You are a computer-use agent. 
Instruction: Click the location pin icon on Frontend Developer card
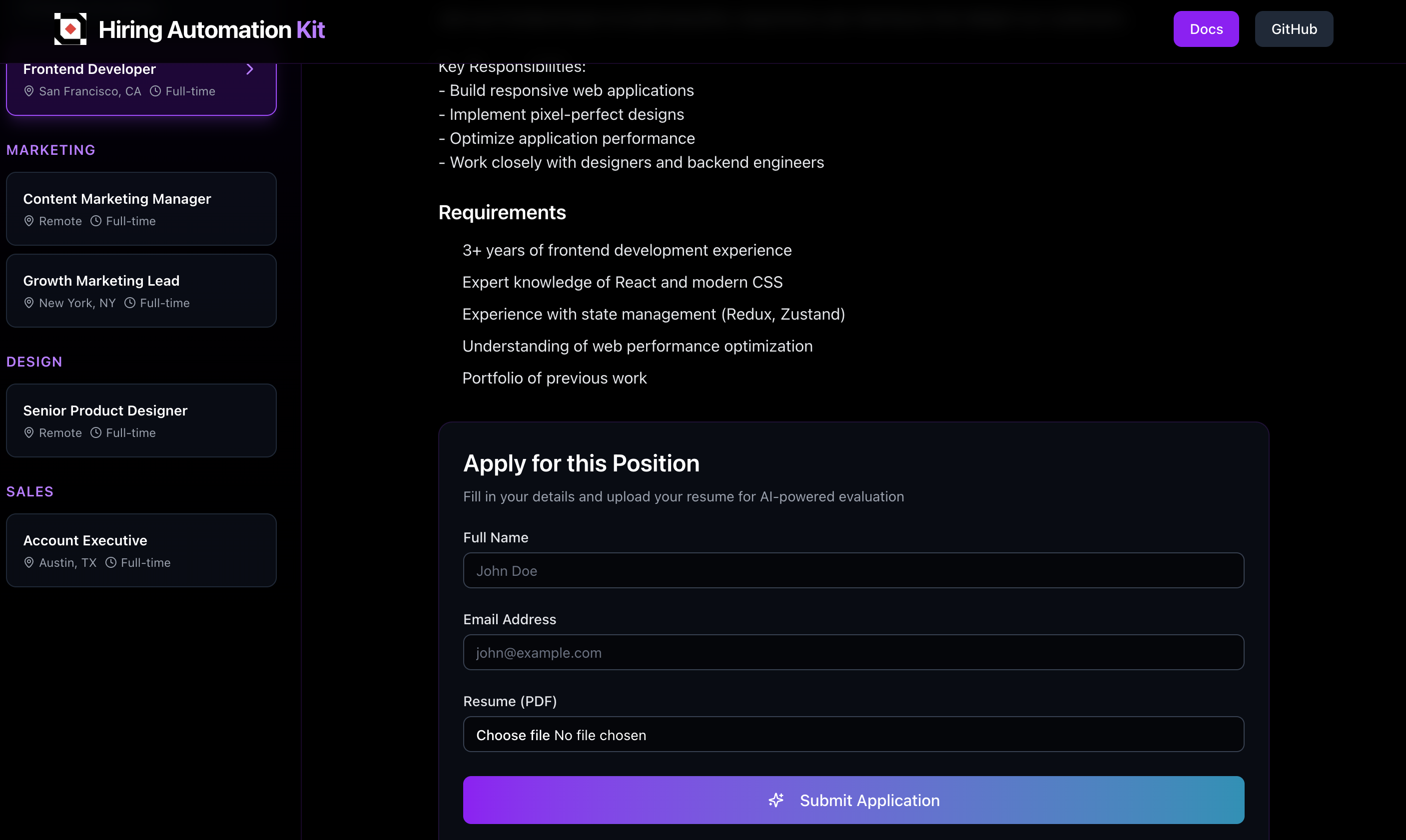pyautogui.click(x=29, y=90)
